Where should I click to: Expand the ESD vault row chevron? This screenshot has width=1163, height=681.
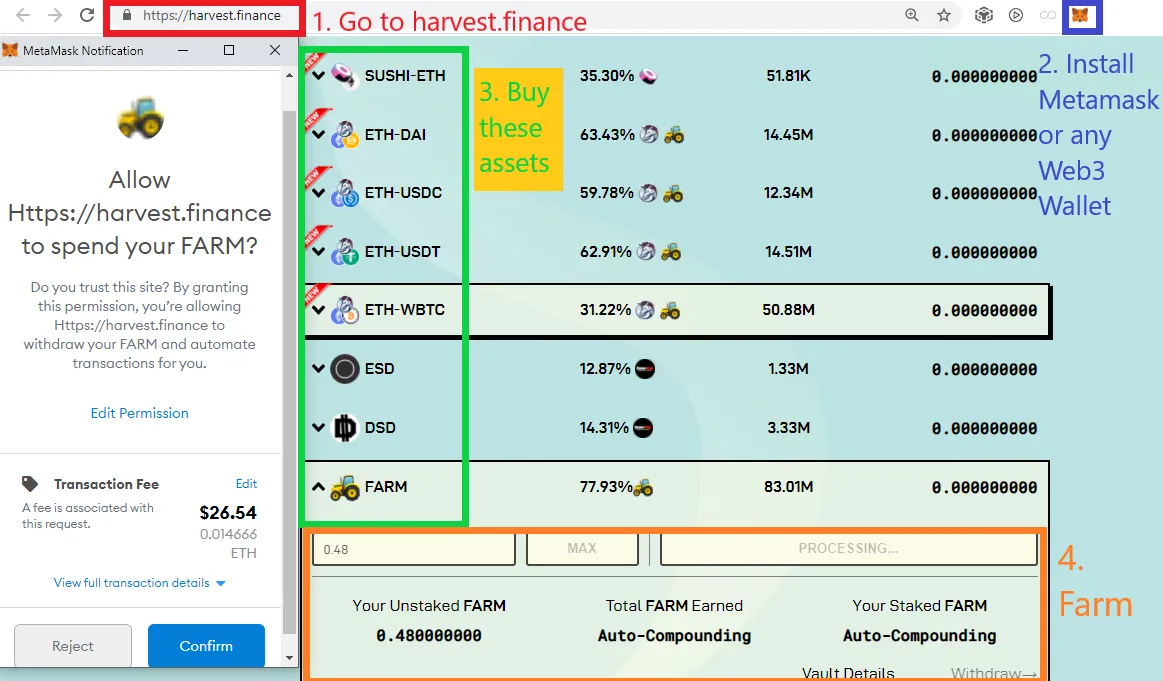319,369
